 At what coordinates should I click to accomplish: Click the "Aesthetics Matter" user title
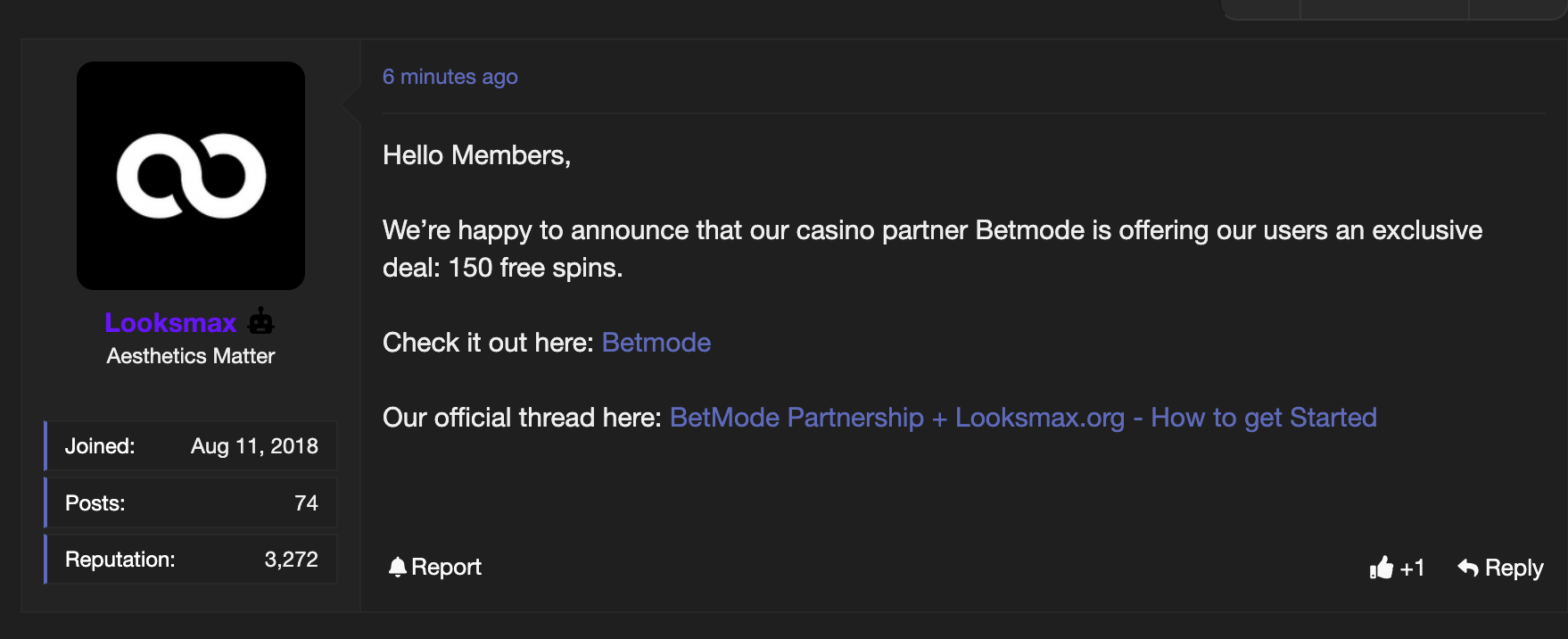coord(191,356)
